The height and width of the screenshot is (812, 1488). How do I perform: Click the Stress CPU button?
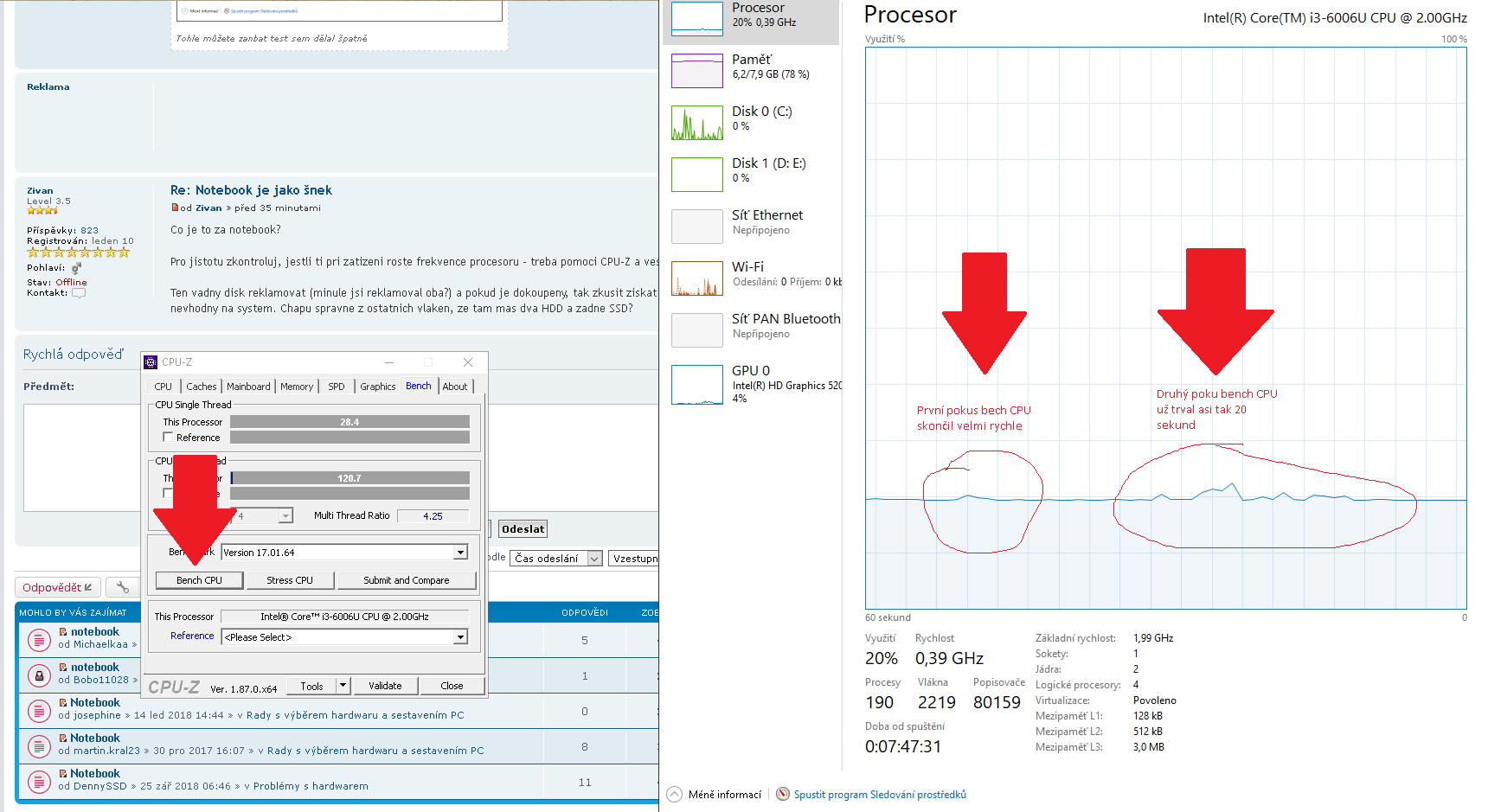(x=290, y=580)
